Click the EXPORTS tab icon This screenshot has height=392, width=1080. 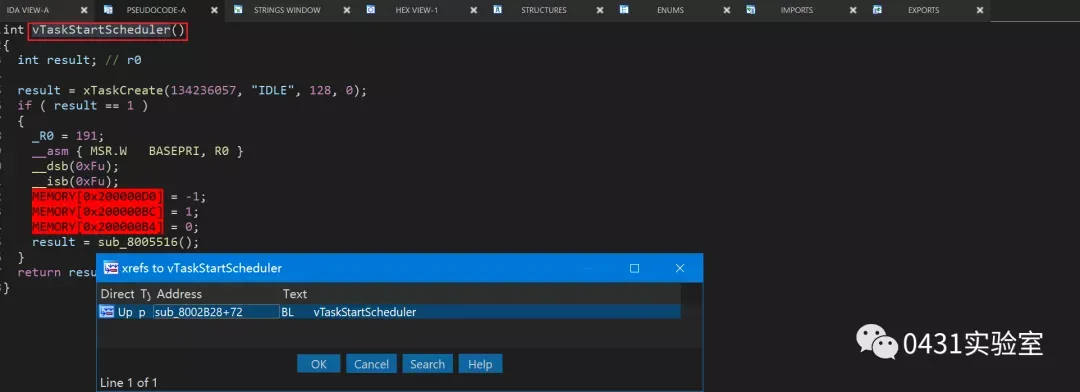pos(878,10)
